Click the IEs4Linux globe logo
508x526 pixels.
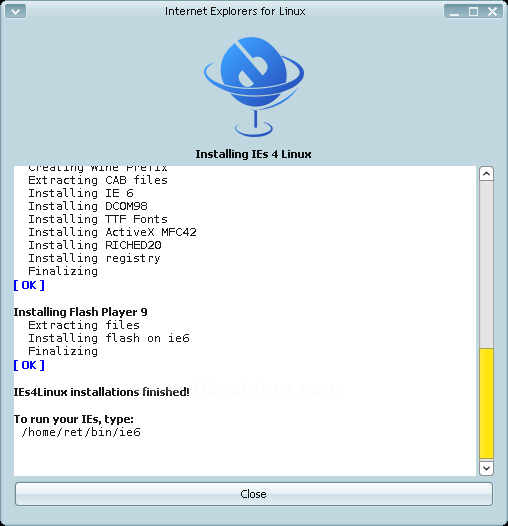pos(254,87)
